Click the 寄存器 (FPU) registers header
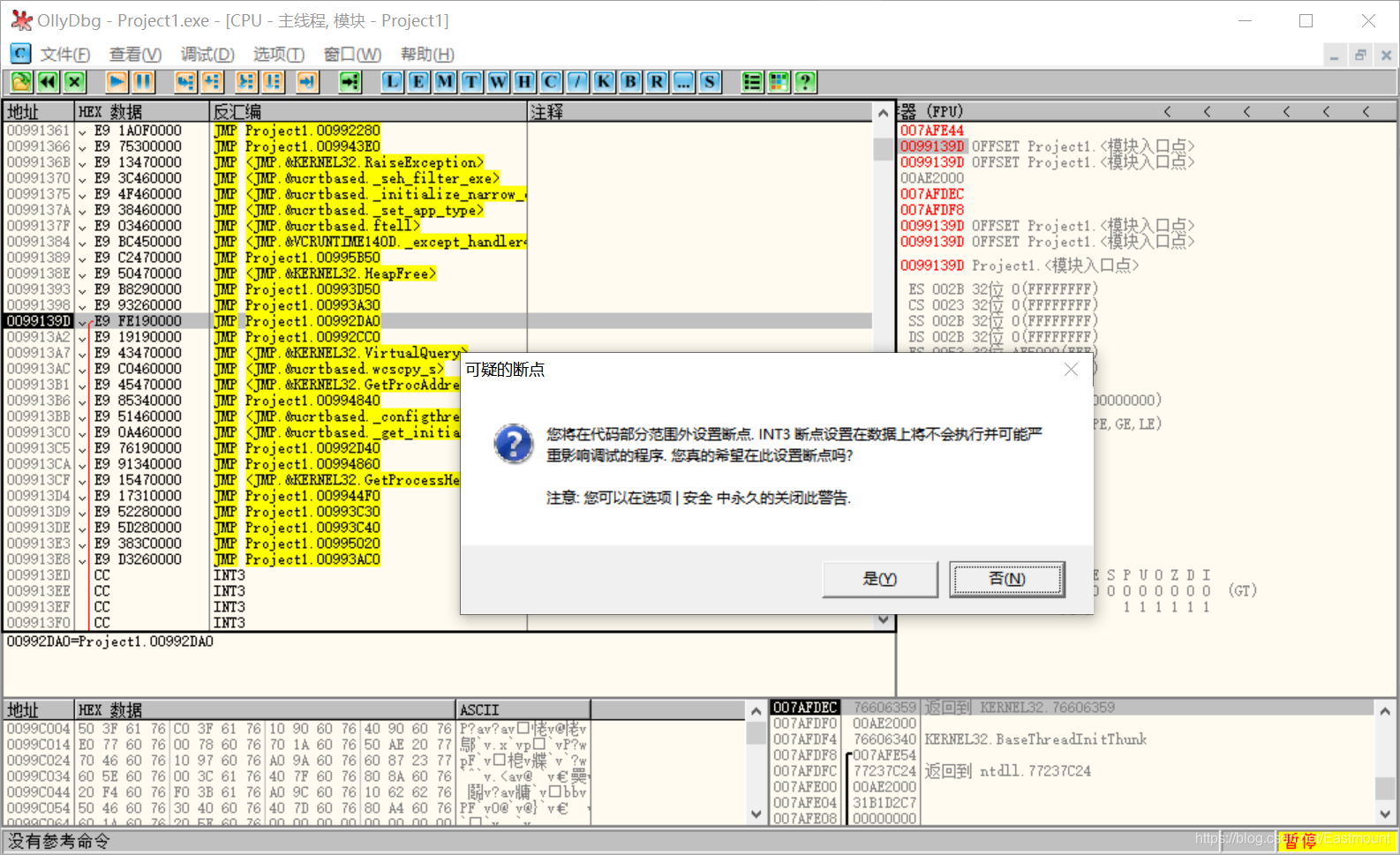 [930, 112]
